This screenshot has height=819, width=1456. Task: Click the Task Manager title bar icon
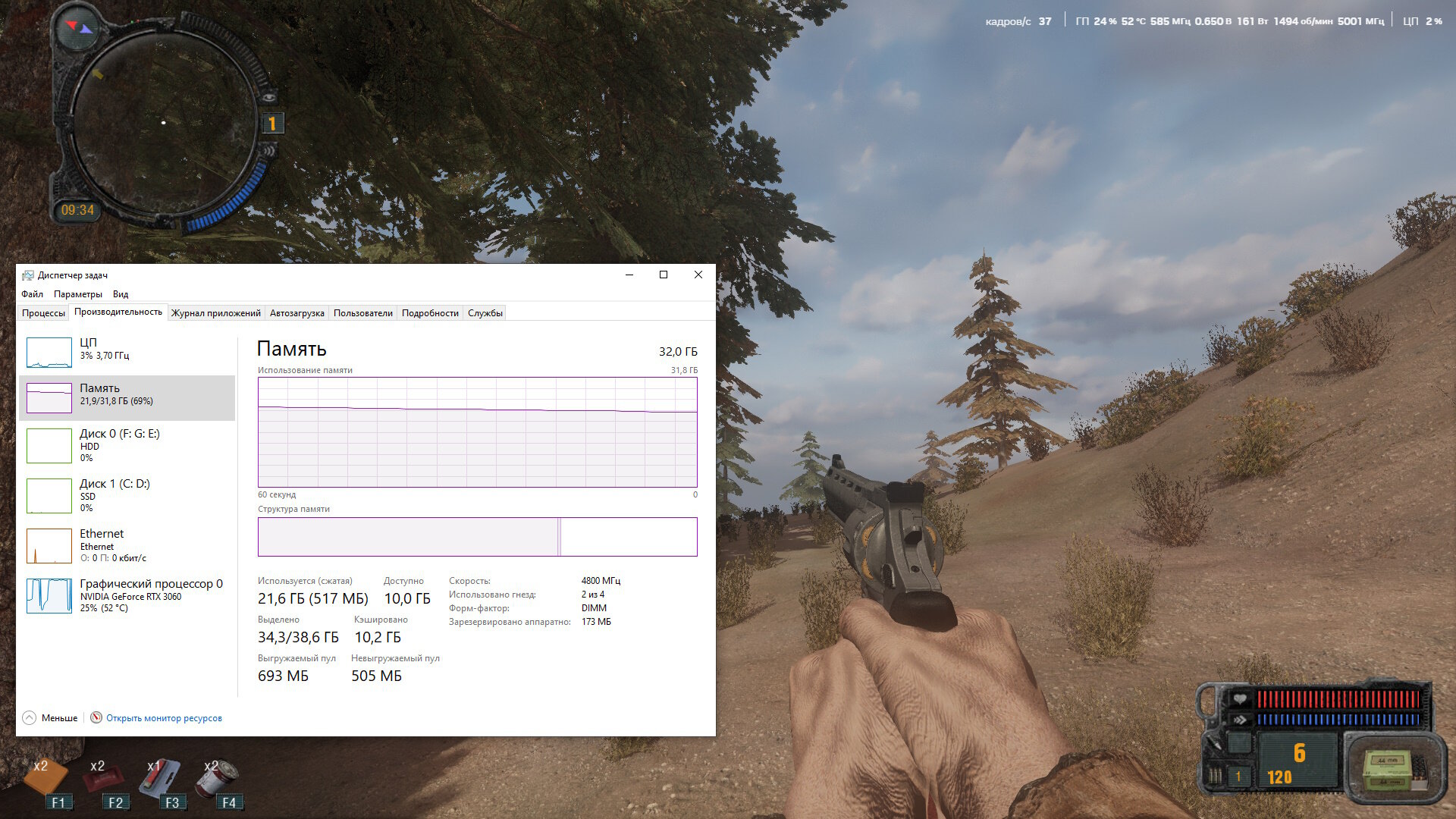tap(28, 275)
